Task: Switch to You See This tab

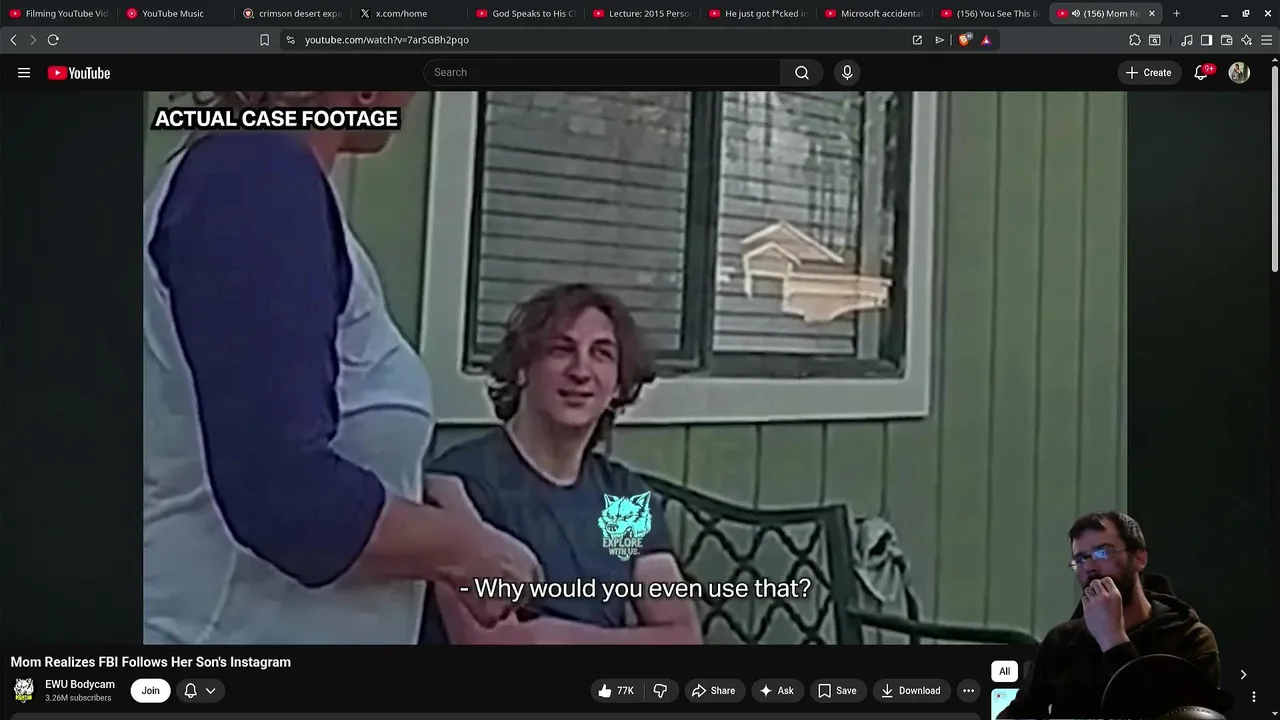Action: click(990, 14)
